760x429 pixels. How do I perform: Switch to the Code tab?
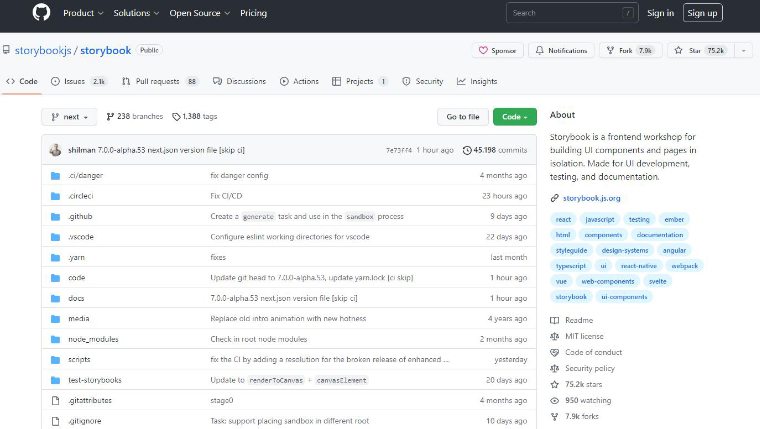coord(22,81)
